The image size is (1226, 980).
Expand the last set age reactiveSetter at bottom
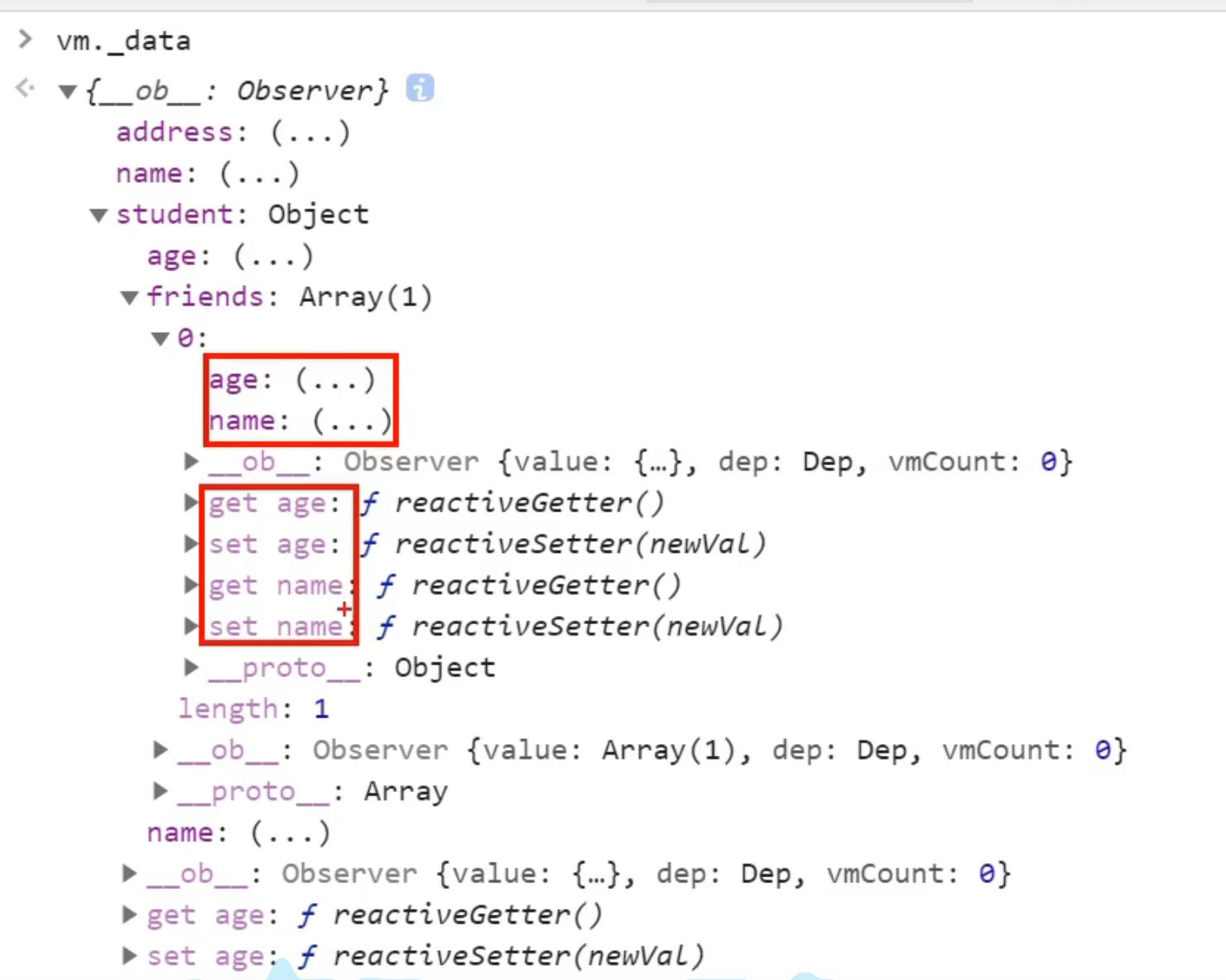click(129, 956)
